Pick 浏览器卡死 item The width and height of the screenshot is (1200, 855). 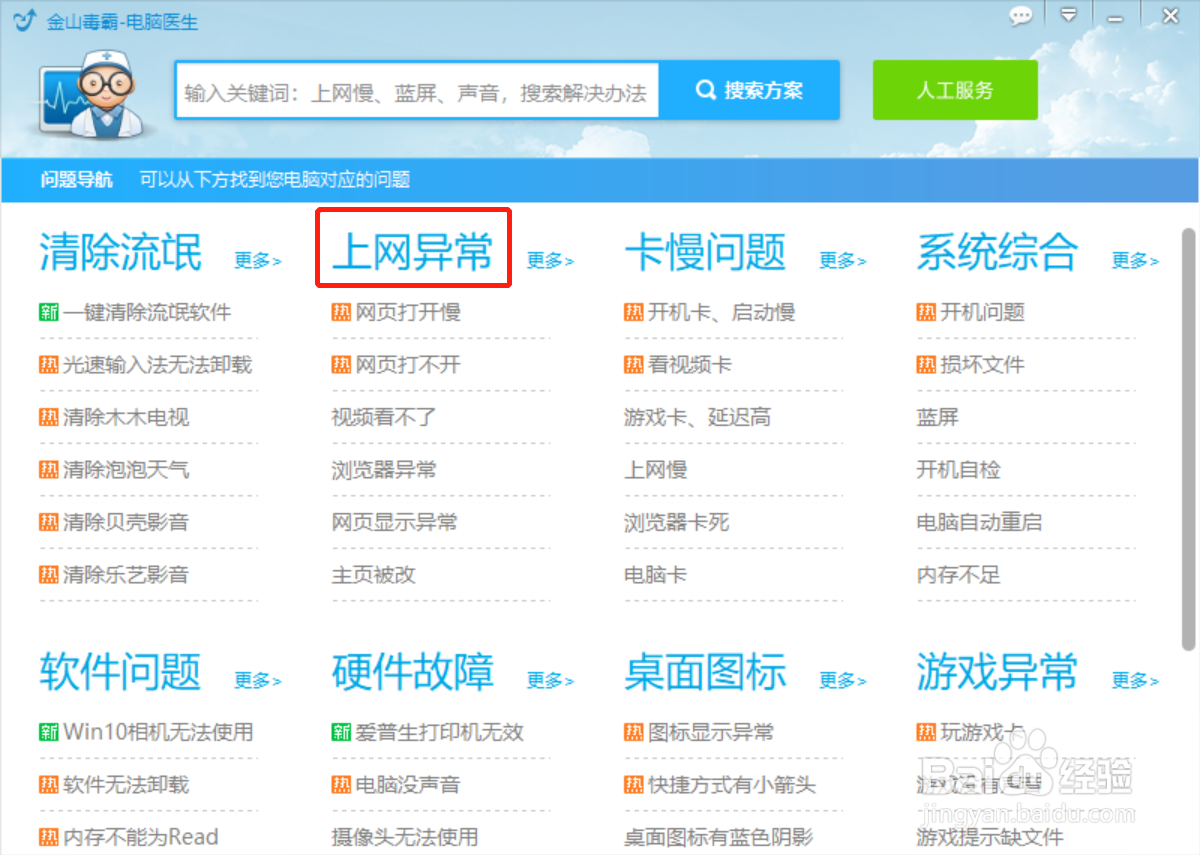677,522
